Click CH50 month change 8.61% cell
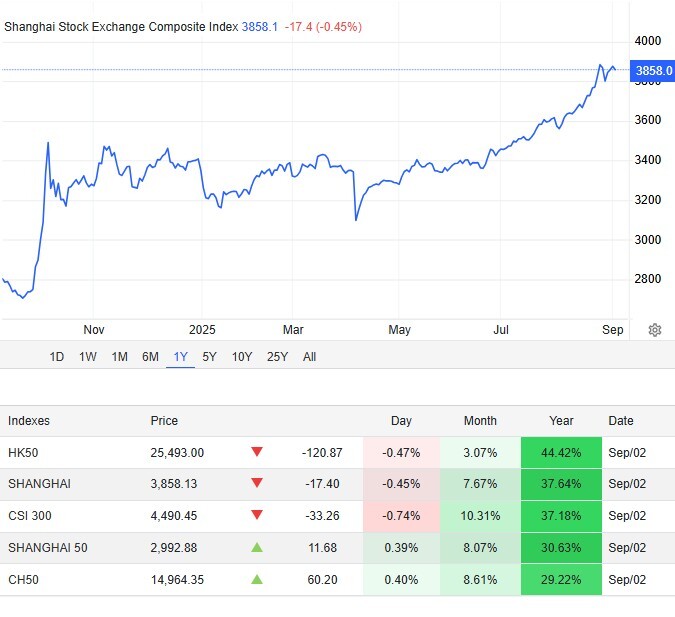The image size is (675, 617). 480,580
